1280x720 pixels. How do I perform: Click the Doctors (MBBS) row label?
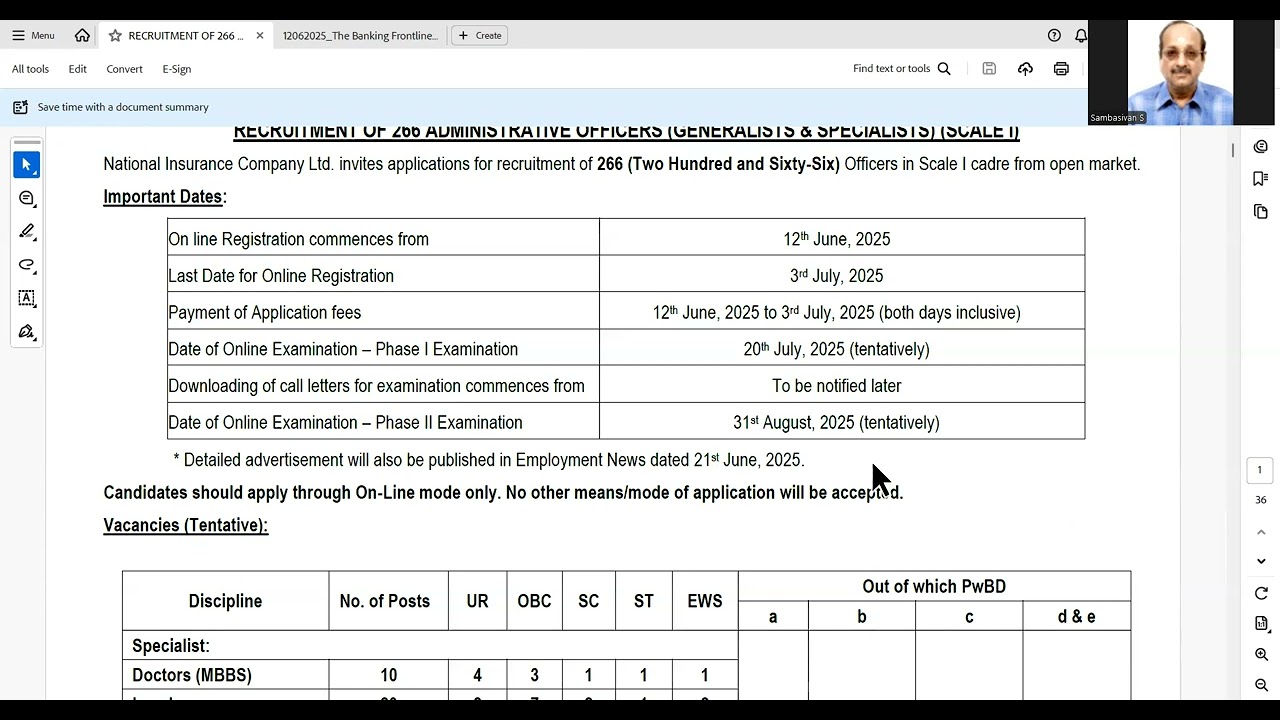[192, 675]
